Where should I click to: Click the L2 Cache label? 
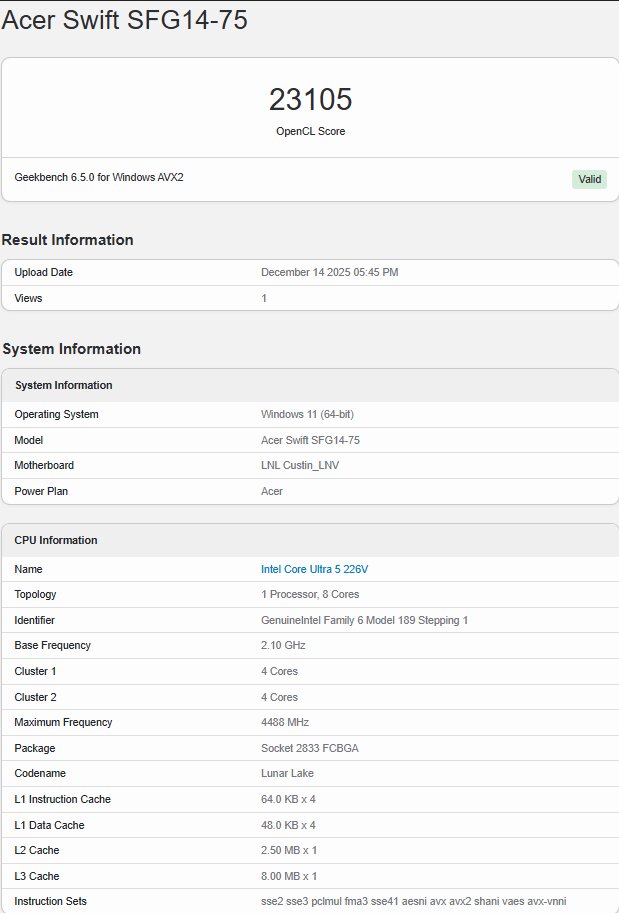point(37,850)
